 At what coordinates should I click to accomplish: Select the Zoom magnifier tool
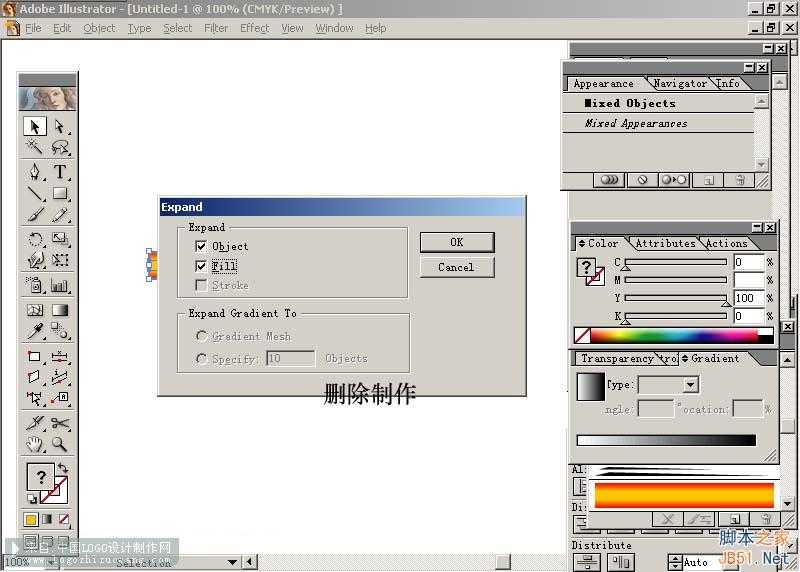coord(60,444)
